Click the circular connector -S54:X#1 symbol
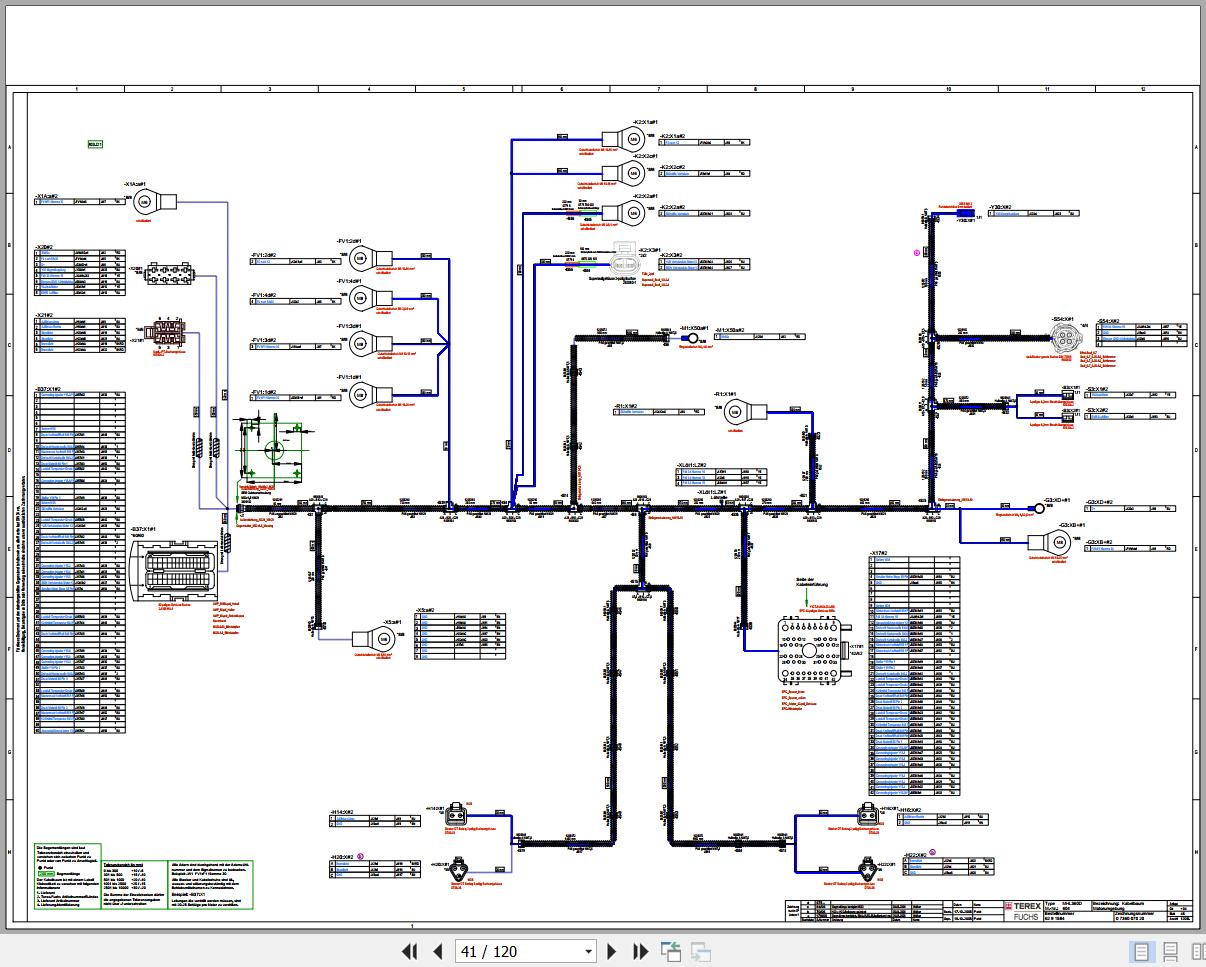Image resolution: width=1206 pixels, height=967 pixels. pyautogui.click(x=1067, y=339)
